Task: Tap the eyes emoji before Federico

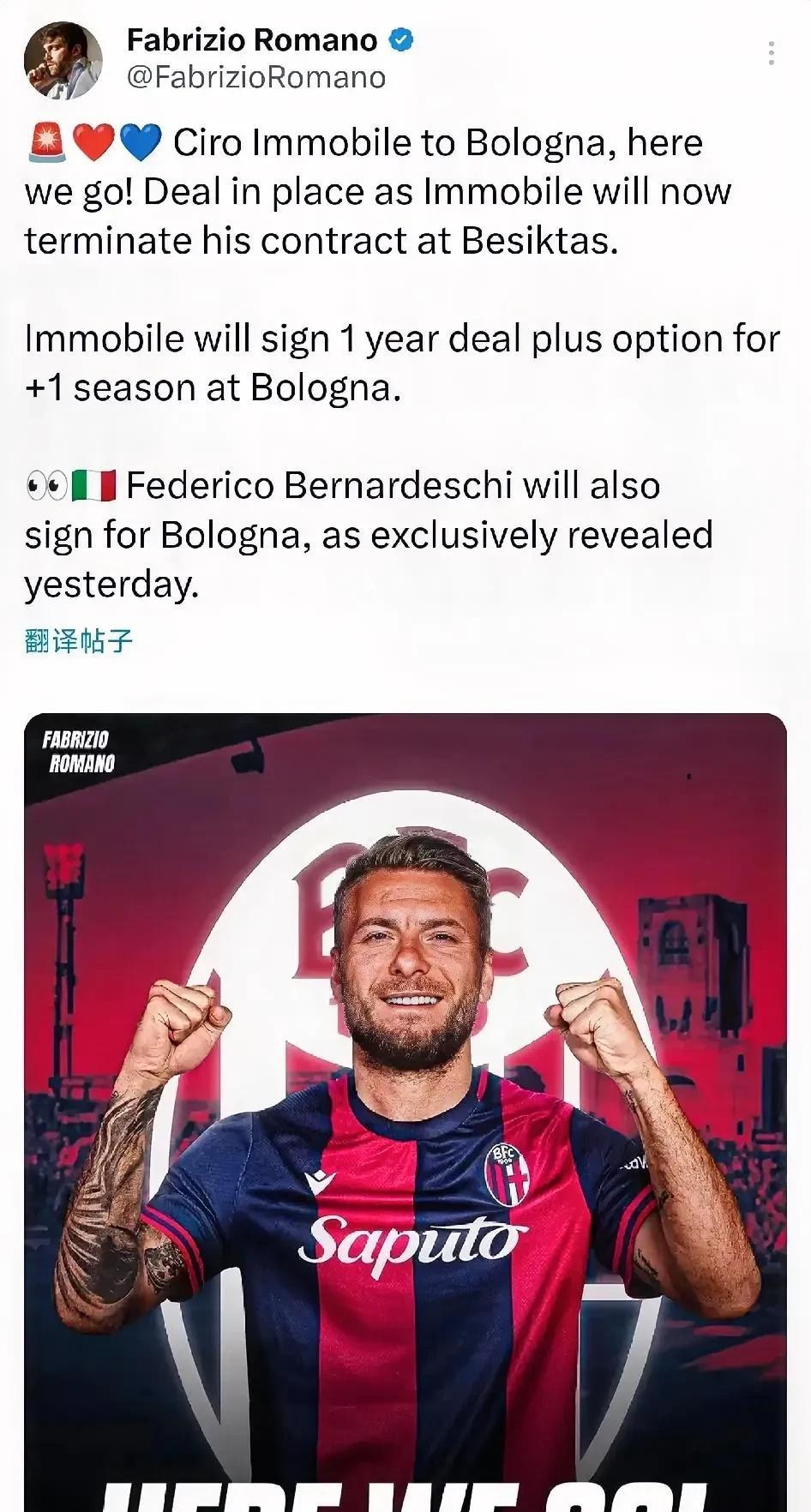Action: click(46, 486)
